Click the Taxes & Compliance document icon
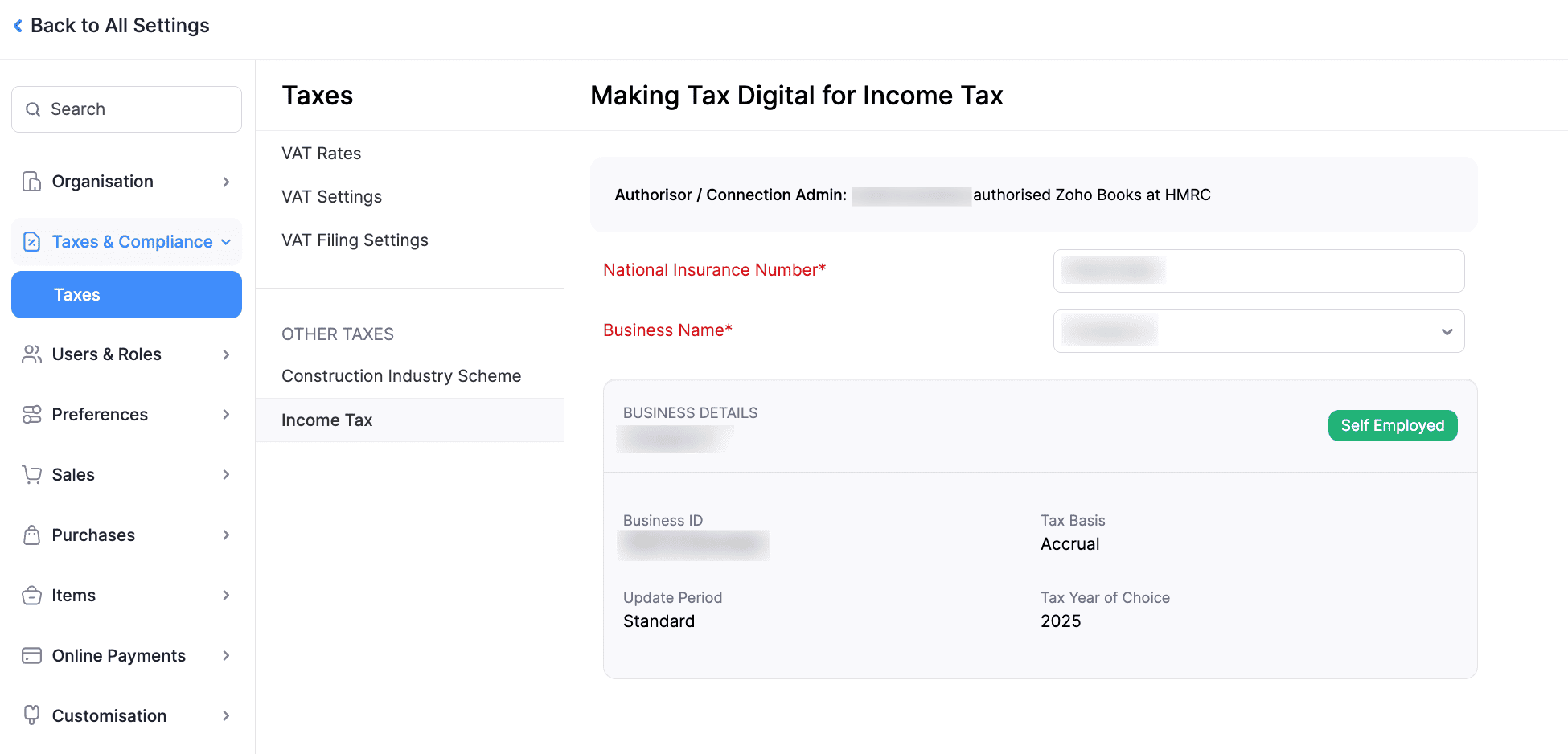 31,242
